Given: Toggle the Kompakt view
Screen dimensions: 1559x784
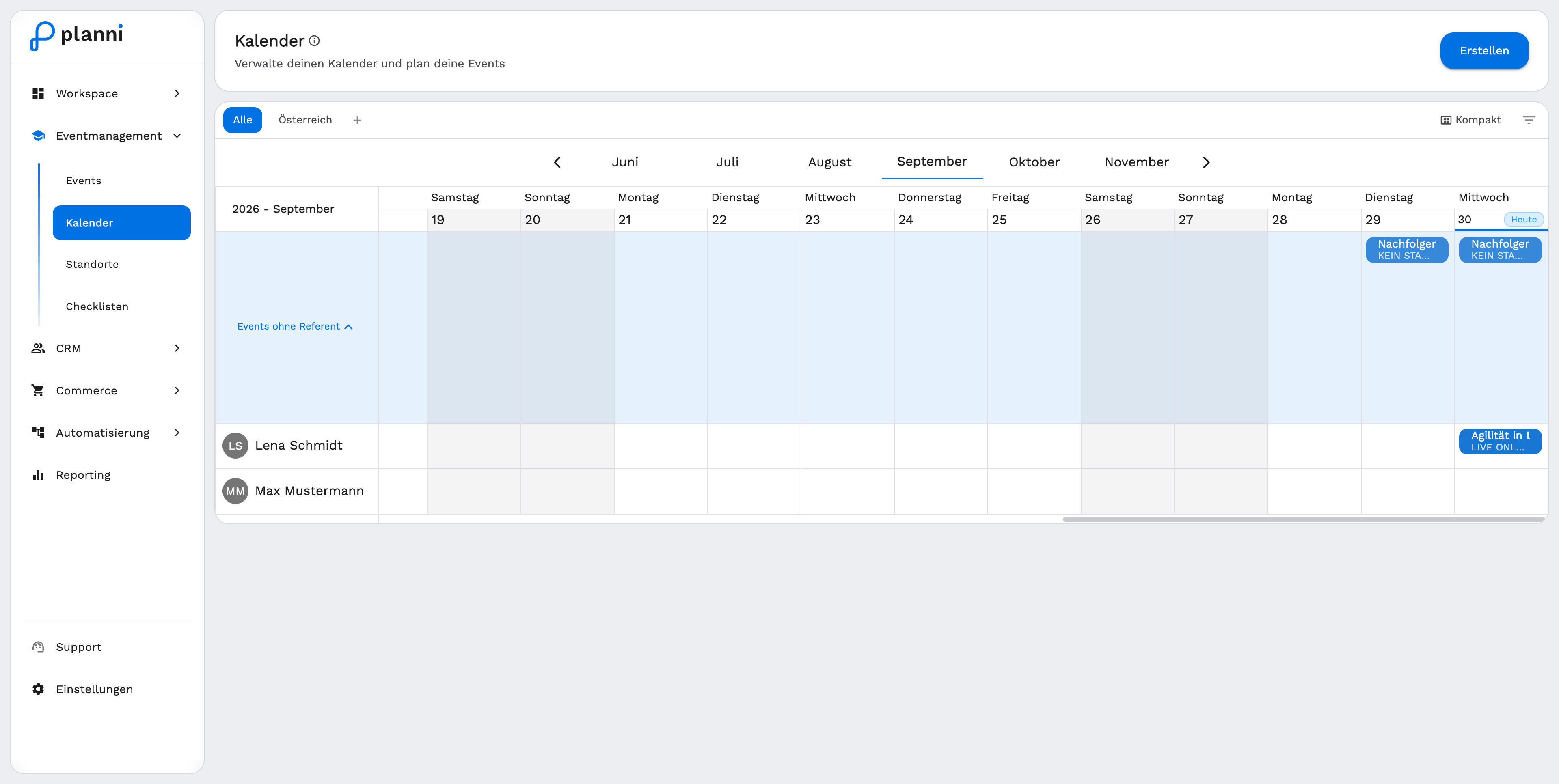Looking at the screenshot, I should pyautogui.click(x=1470, y=120).
